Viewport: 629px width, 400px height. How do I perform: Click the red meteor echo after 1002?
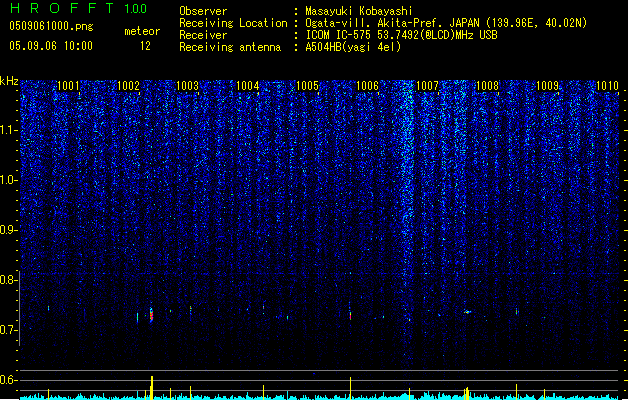point(151,315)
